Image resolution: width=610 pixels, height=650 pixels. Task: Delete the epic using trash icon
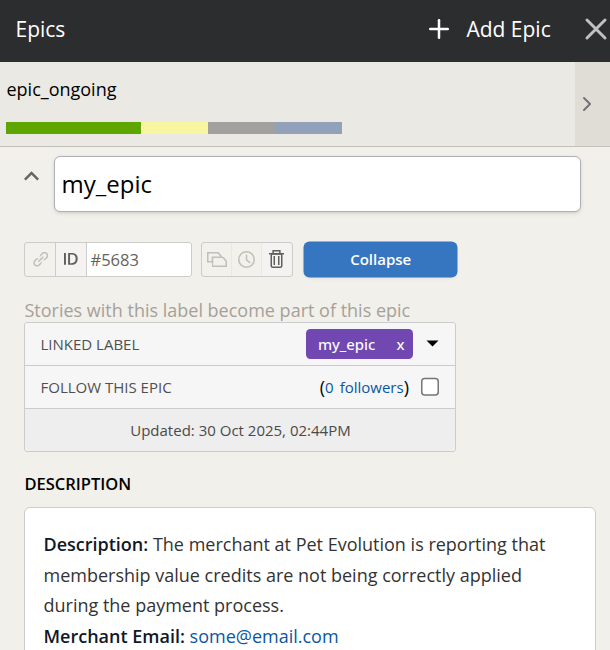point(277,260)
